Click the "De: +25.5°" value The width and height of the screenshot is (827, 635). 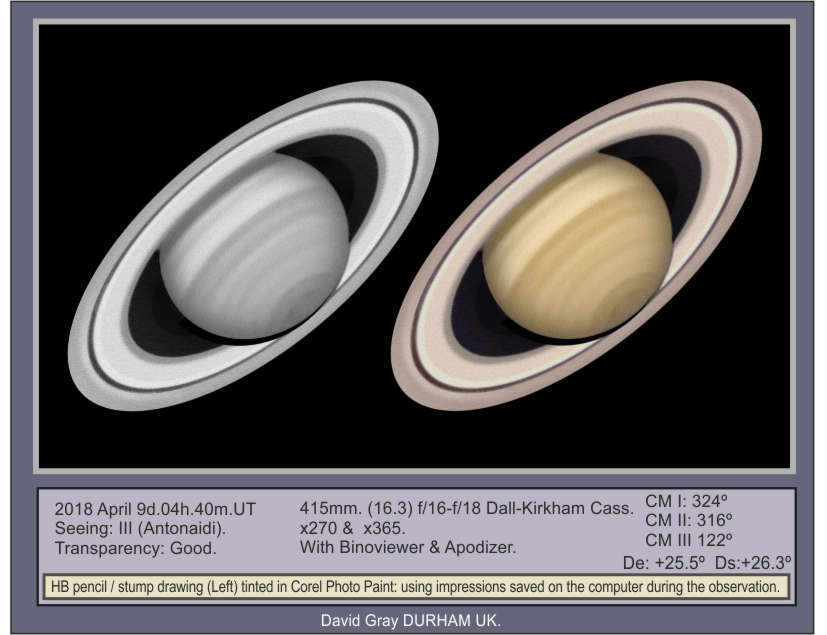click(664, 563)
